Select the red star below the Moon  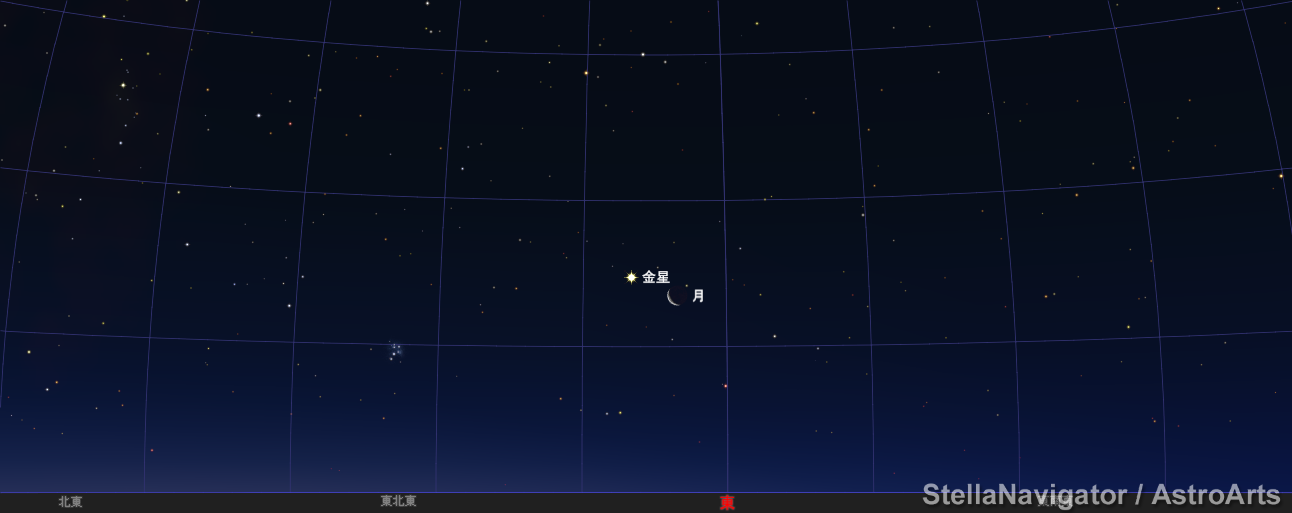click(x=725, y=386)
